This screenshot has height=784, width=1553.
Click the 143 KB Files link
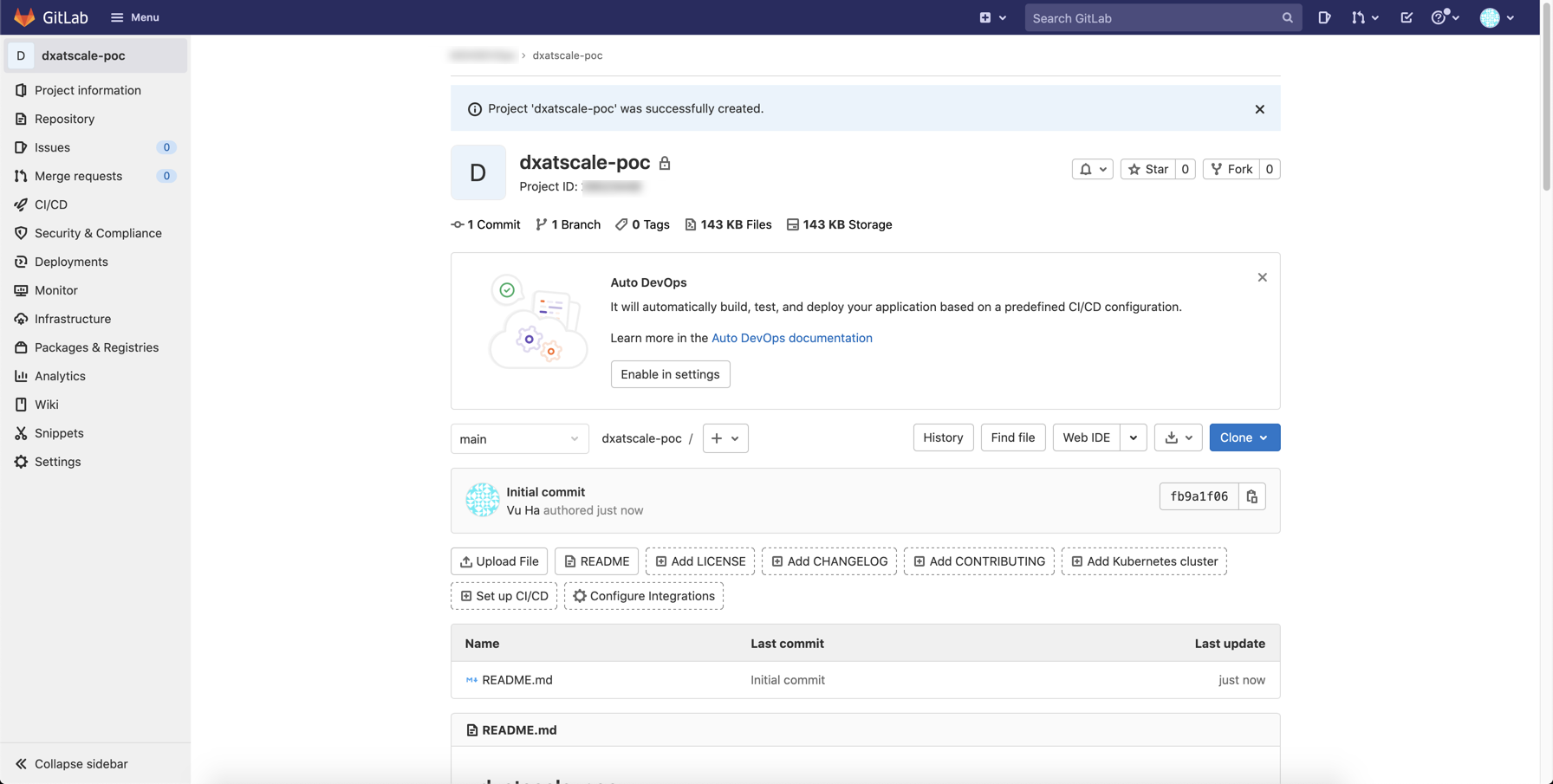[x=728, y=224]
